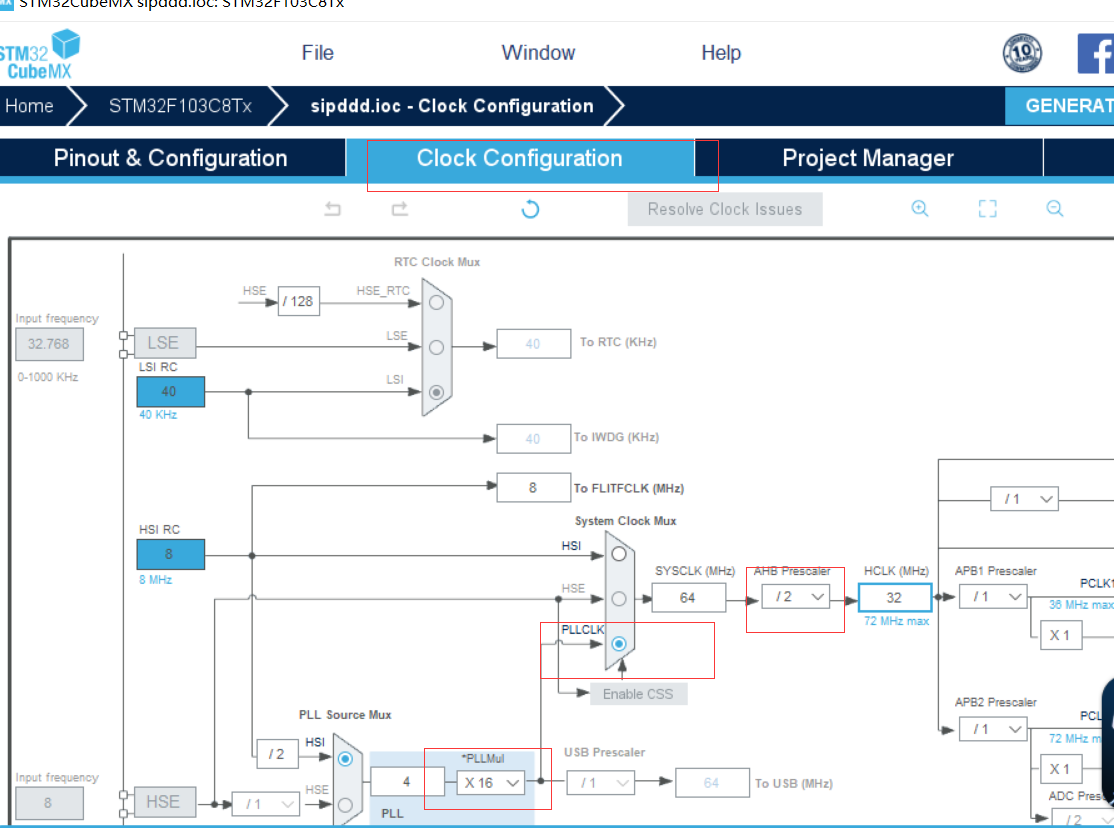Screen dimensions: 1114x828
Task: Zoom out of the clock diagram
Action: [1055, 208]
